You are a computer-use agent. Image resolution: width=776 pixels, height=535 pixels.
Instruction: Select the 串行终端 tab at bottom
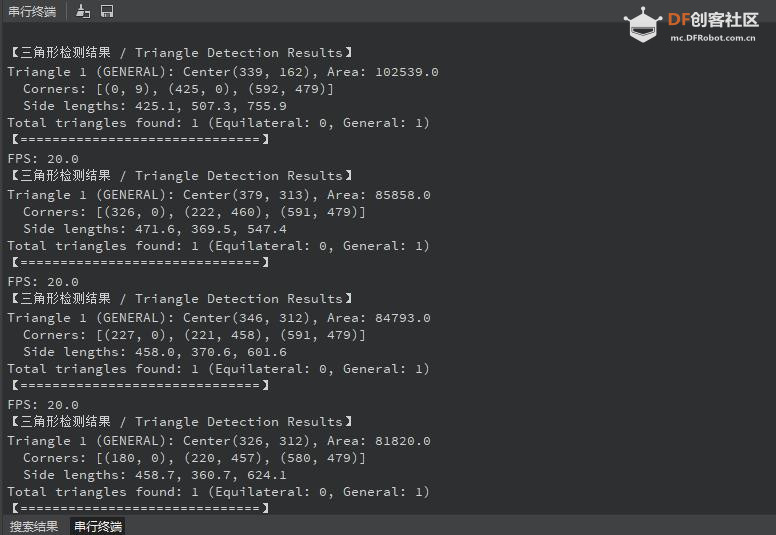(98, 526)
